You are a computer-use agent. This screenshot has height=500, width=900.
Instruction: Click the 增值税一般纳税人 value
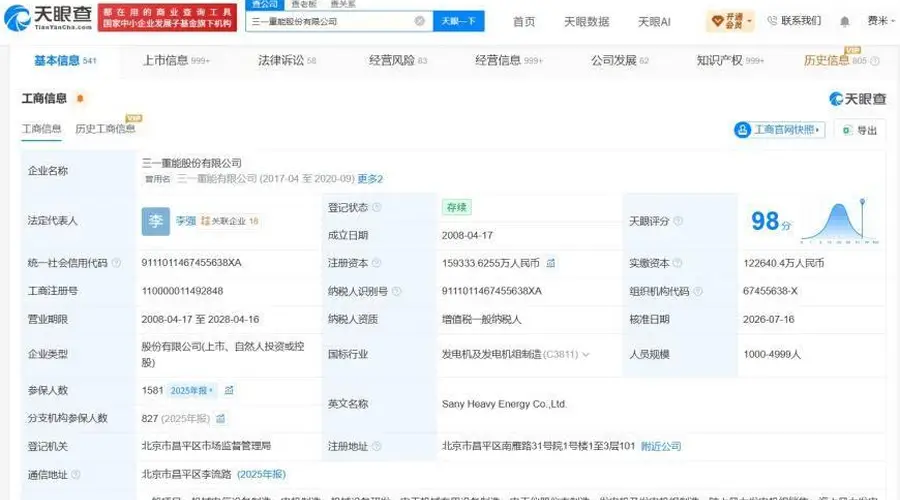481,319
